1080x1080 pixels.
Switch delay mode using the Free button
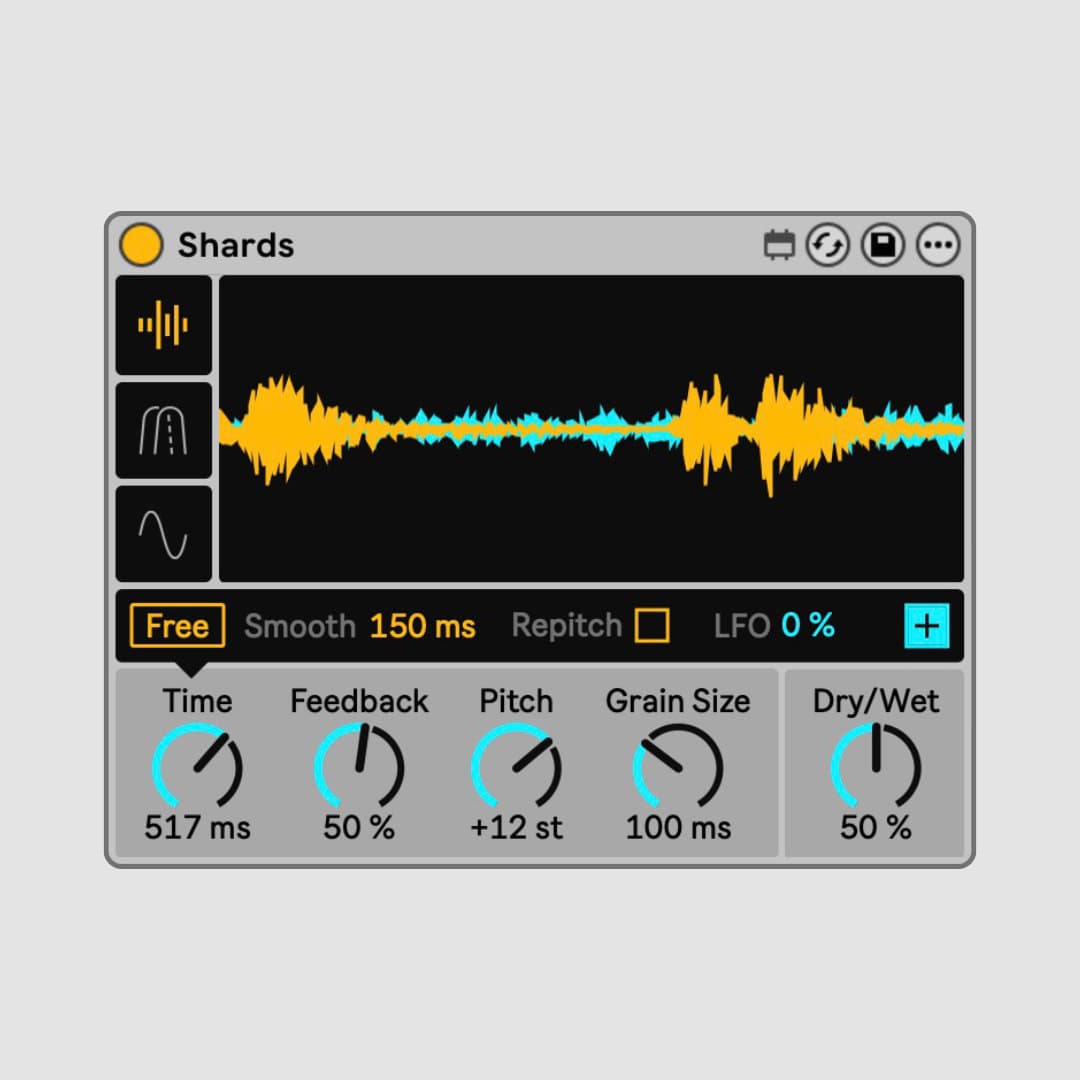pyautogui.click(x=177, y=625)
